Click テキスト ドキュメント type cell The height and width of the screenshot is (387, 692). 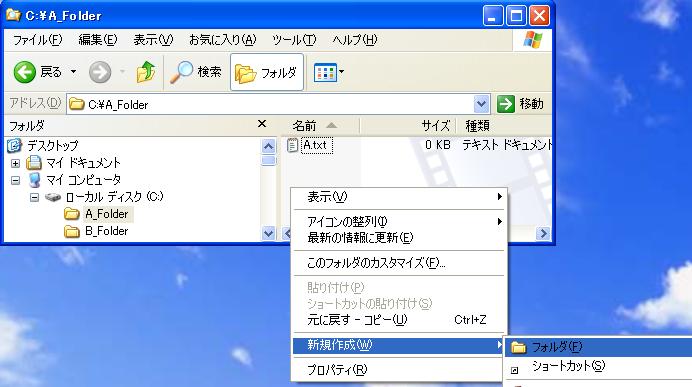[x=507, y=145]
